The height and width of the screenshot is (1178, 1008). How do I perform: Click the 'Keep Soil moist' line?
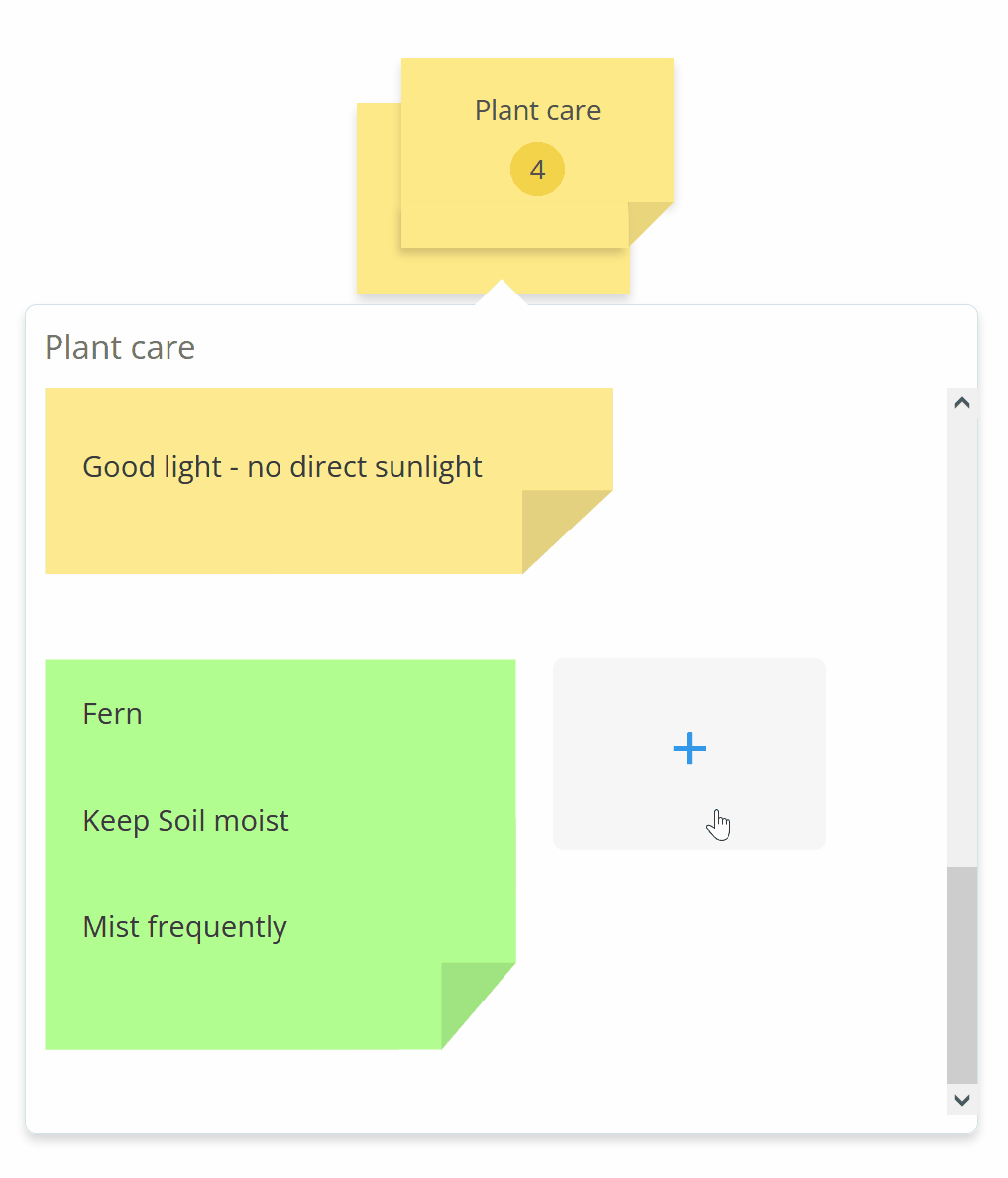click(x=185, y=820)
